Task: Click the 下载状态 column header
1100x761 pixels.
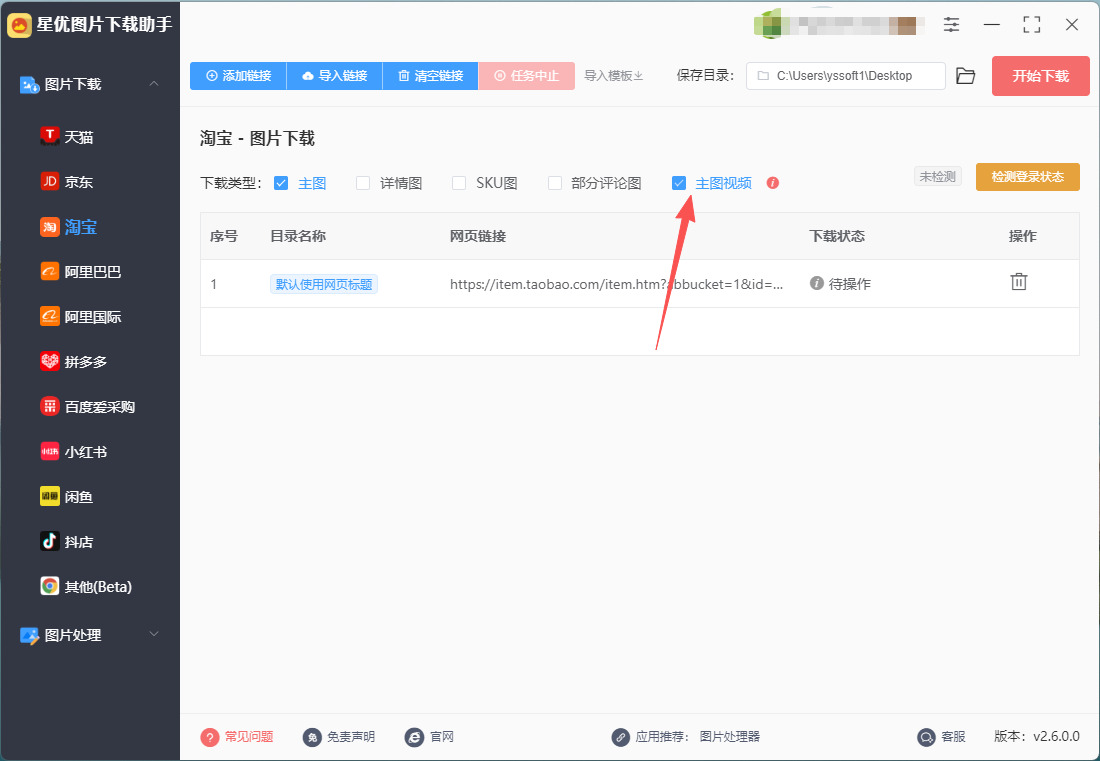Action: pos(837,236)
